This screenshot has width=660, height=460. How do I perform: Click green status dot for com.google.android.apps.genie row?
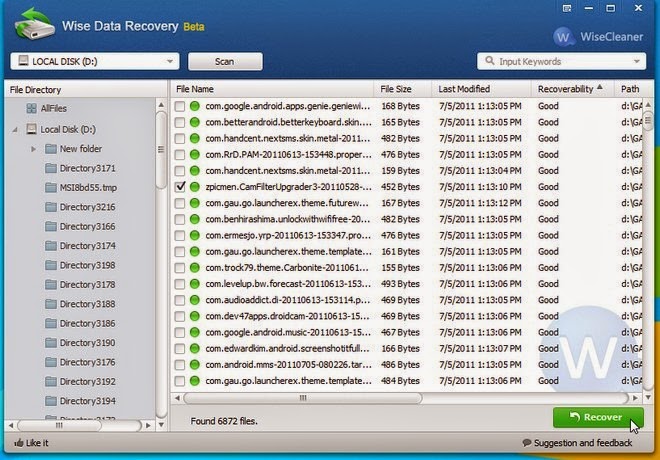[194, 106]
